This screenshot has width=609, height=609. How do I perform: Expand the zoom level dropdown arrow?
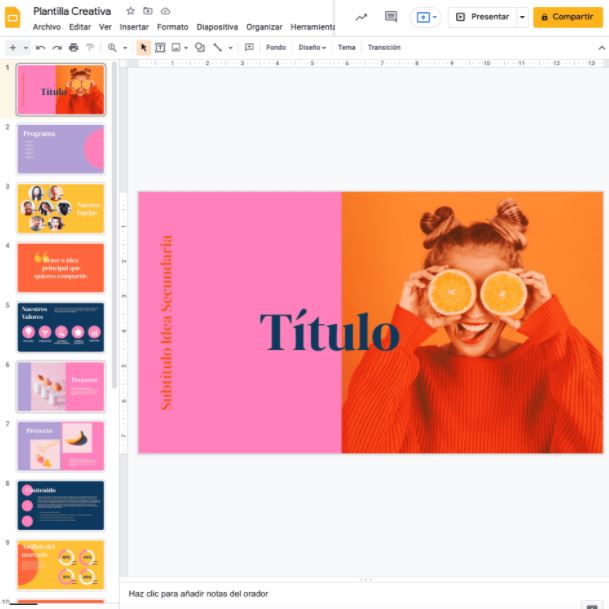point(125,48)
